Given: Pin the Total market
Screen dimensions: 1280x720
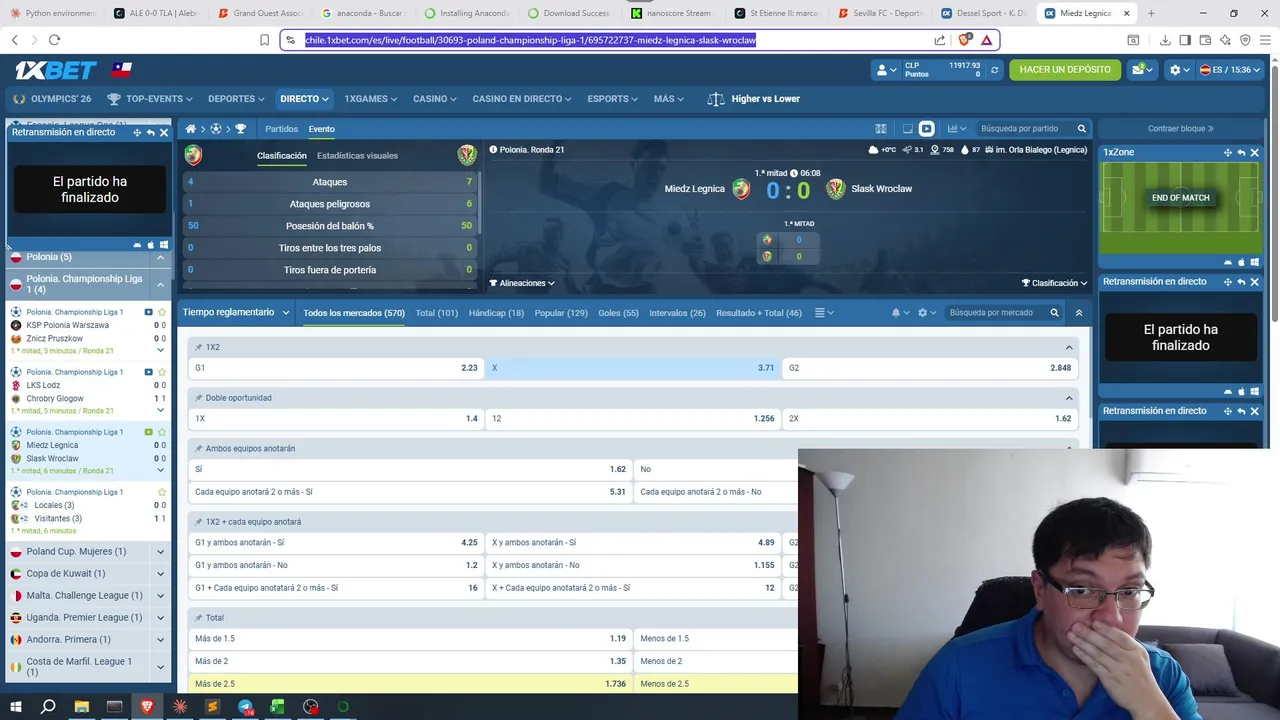Looking at the screenshot, I should coord(198,618).
